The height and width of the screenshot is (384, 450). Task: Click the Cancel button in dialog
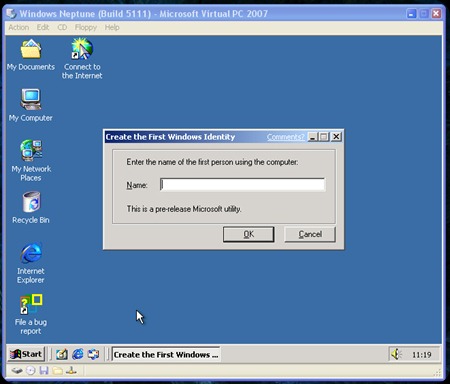pyautogui.click(x=310, y=234)
